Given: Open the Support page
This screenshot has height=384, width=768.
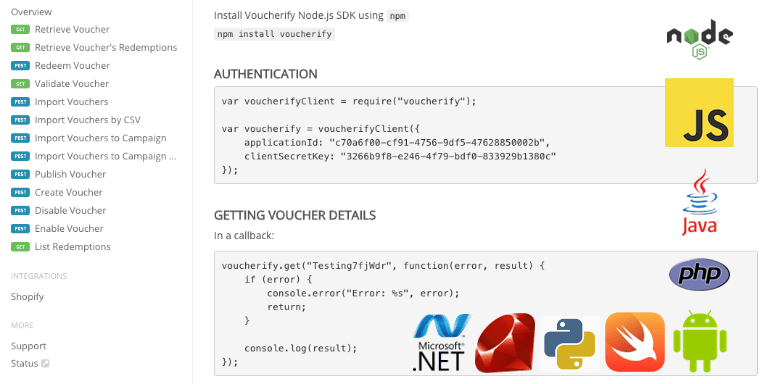Looking at the screenshot, I should click(x=28, y=346).
